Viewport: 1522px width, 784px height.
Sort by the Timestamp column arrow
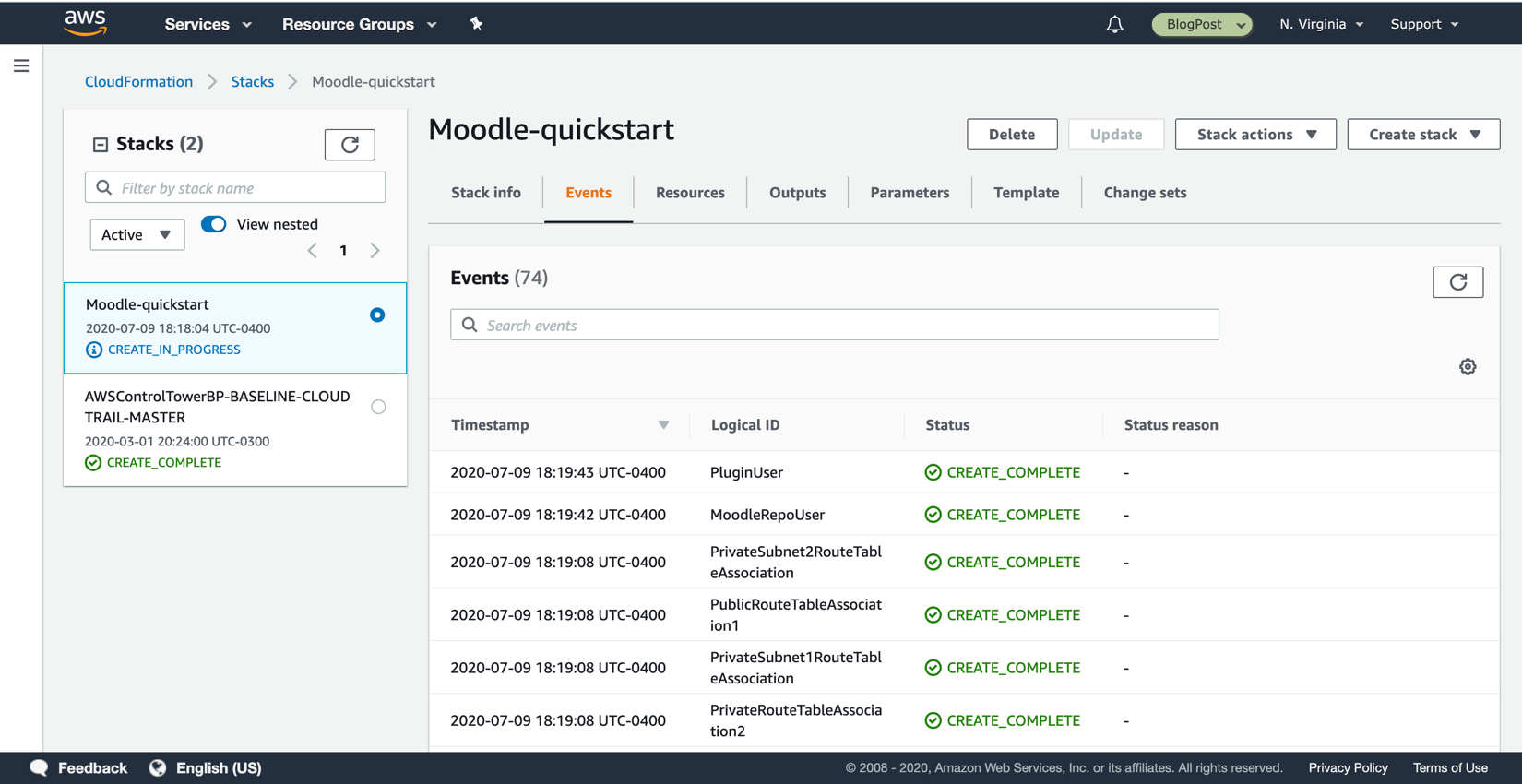pyautogui.click(x=663, y=425)
